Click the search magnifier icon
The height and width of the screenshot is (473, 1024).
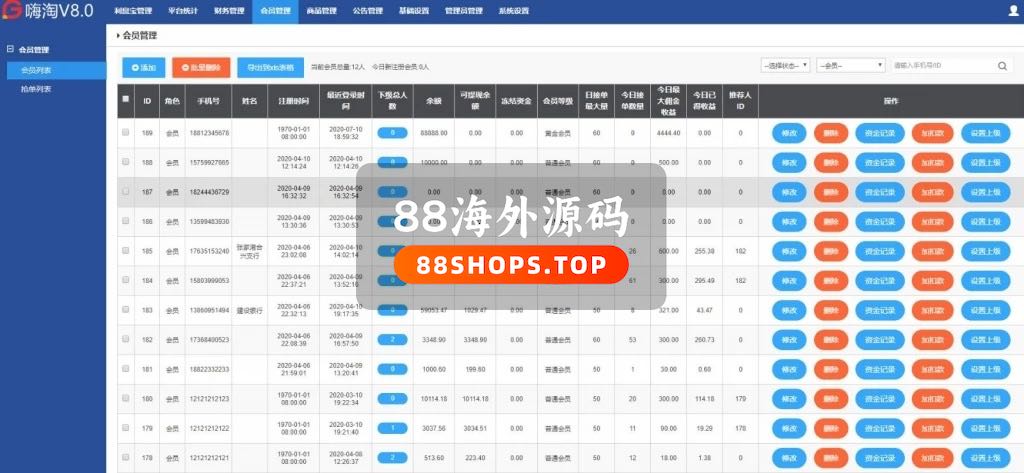point(1003,66)
